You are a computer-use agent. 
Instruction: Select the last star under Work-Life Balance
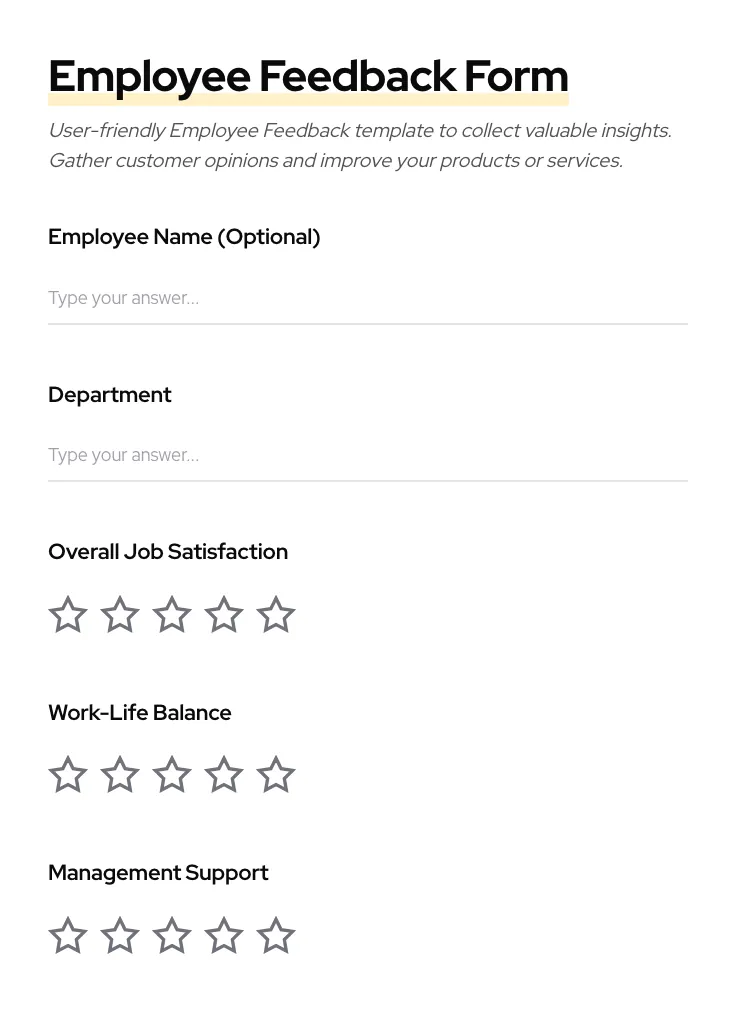tap(276, 774)
